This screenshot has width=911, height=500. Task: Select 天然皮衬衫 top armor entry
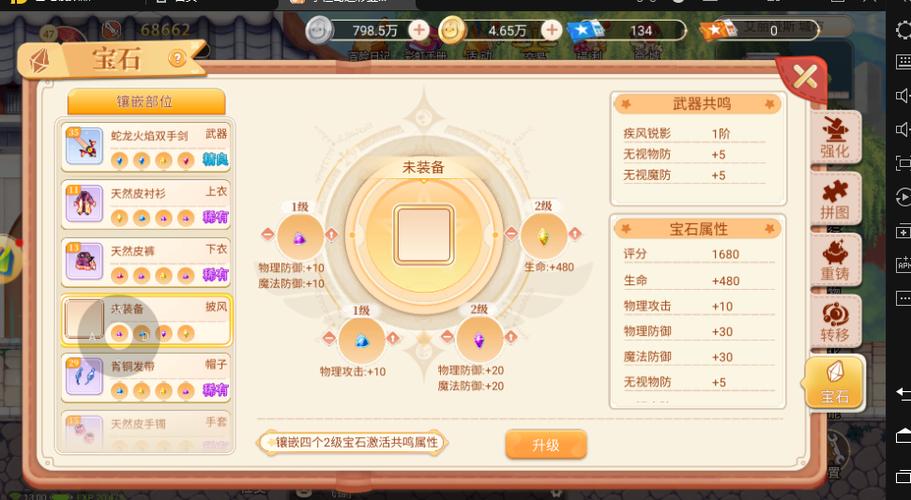[146, 204]
